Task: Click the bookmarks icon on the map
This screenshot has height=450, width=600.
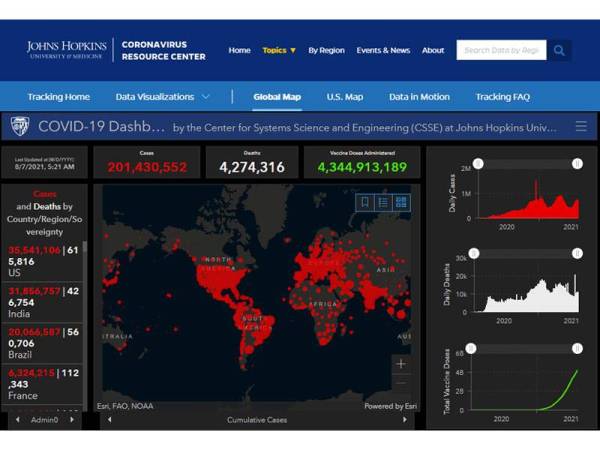Action: coord(365,202)
